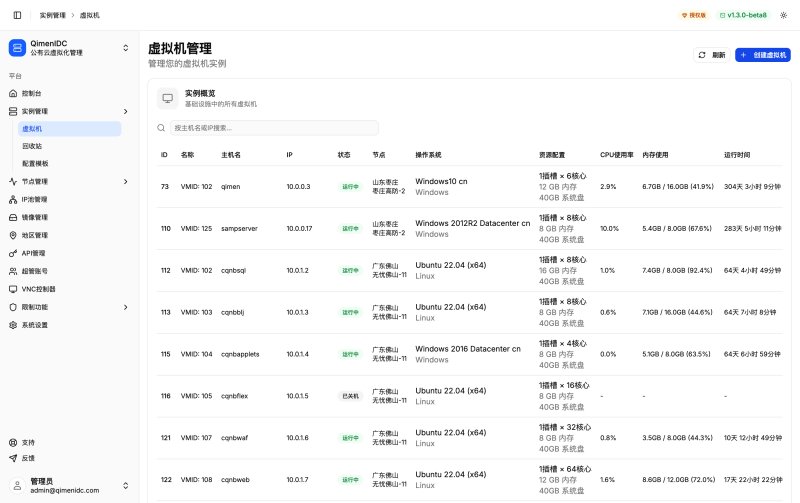
Task: Click the 创建虚拟机 button
Action: [x=763, y=55]
